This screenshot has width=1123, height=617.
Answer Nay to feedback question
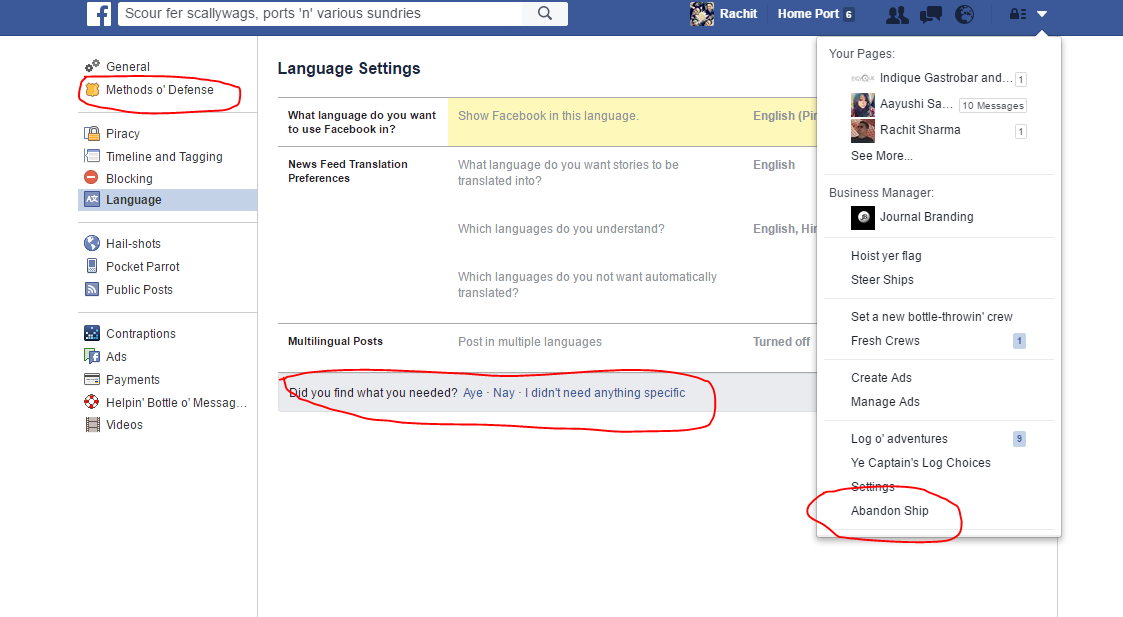pos(503,393)
